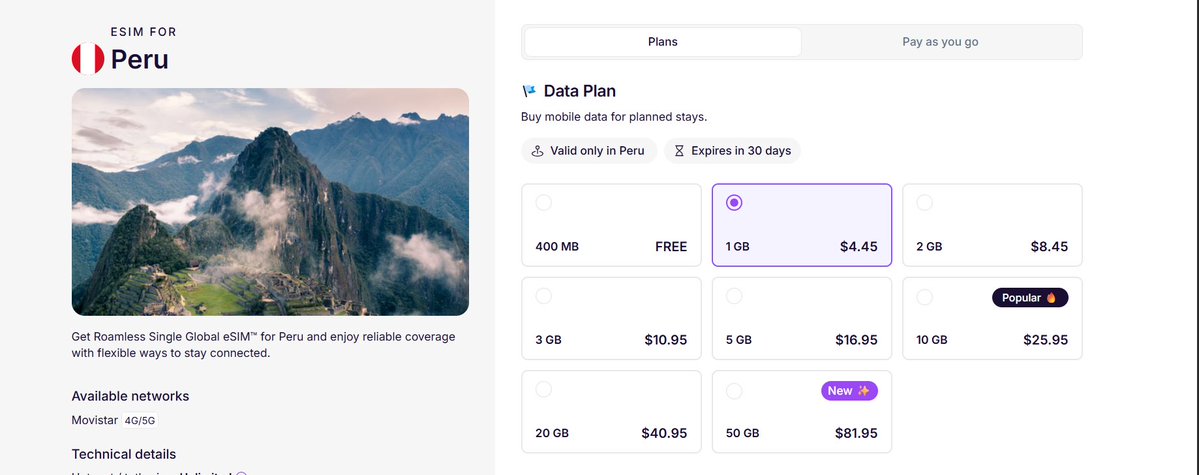
Task: Select the 1 GB plan radio button
Action: coord(734,203)
